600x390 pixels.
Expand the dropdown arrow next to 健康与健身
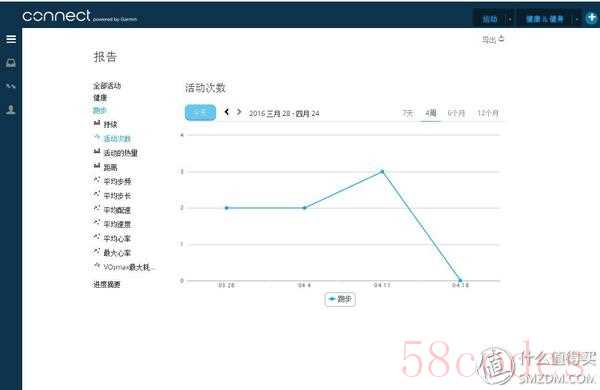[x=577, y=19]
